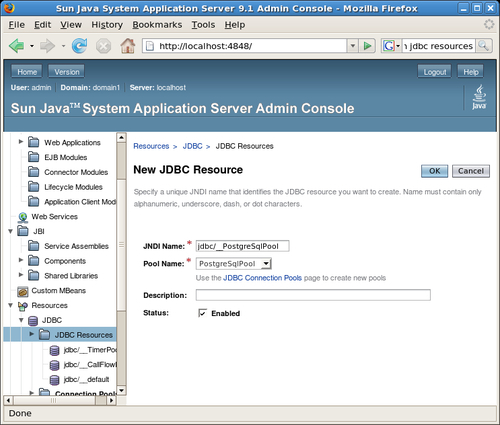Click the browser Back arrow icon
Viewport: 500px width, 425px height.
pos(17,46)
